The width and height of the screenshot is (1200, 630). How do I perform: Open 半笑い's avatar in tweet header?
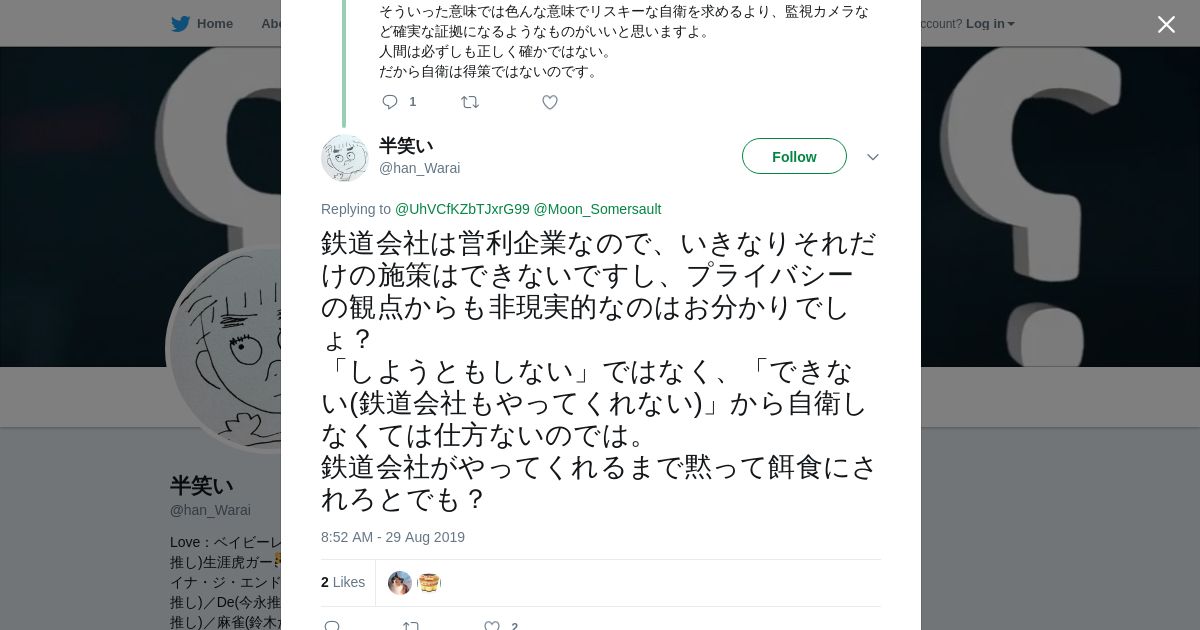pos(345,157)
